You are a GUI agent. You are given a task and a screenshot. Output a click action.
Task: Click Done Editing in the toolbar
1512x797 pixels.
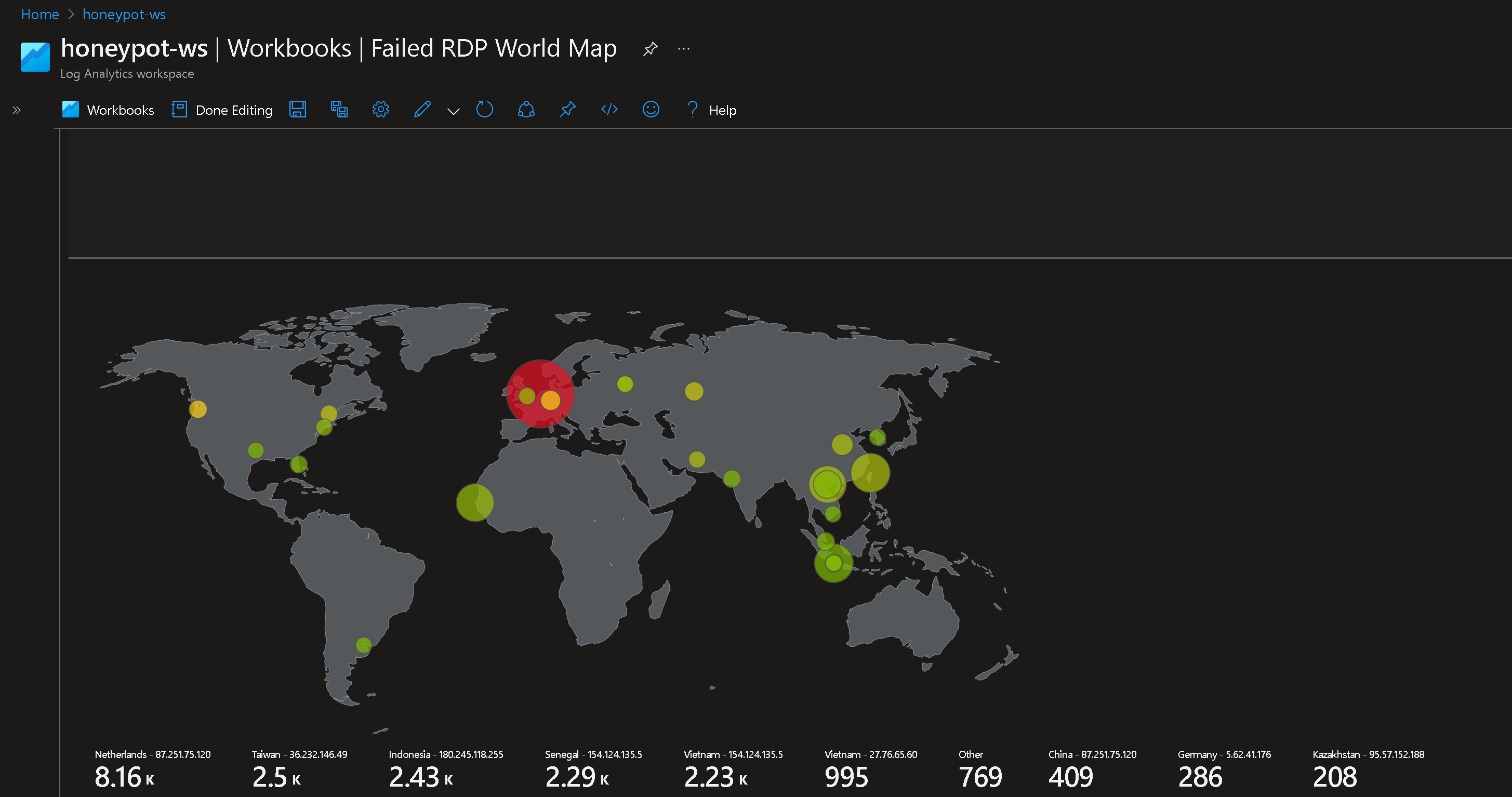(222, 110)
